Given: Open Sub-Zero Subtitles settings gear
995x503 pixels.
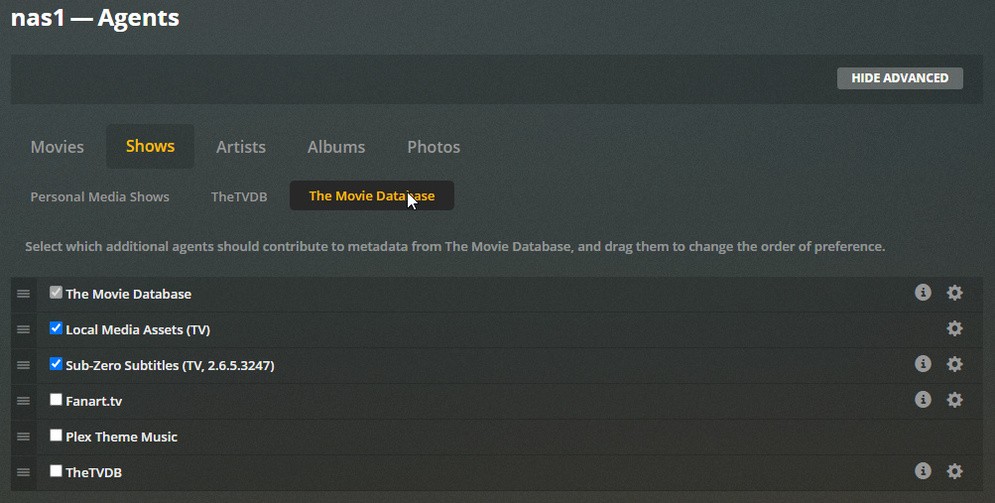Looking at the screenshot, I should pyautogui.click(x=955, y=364).
